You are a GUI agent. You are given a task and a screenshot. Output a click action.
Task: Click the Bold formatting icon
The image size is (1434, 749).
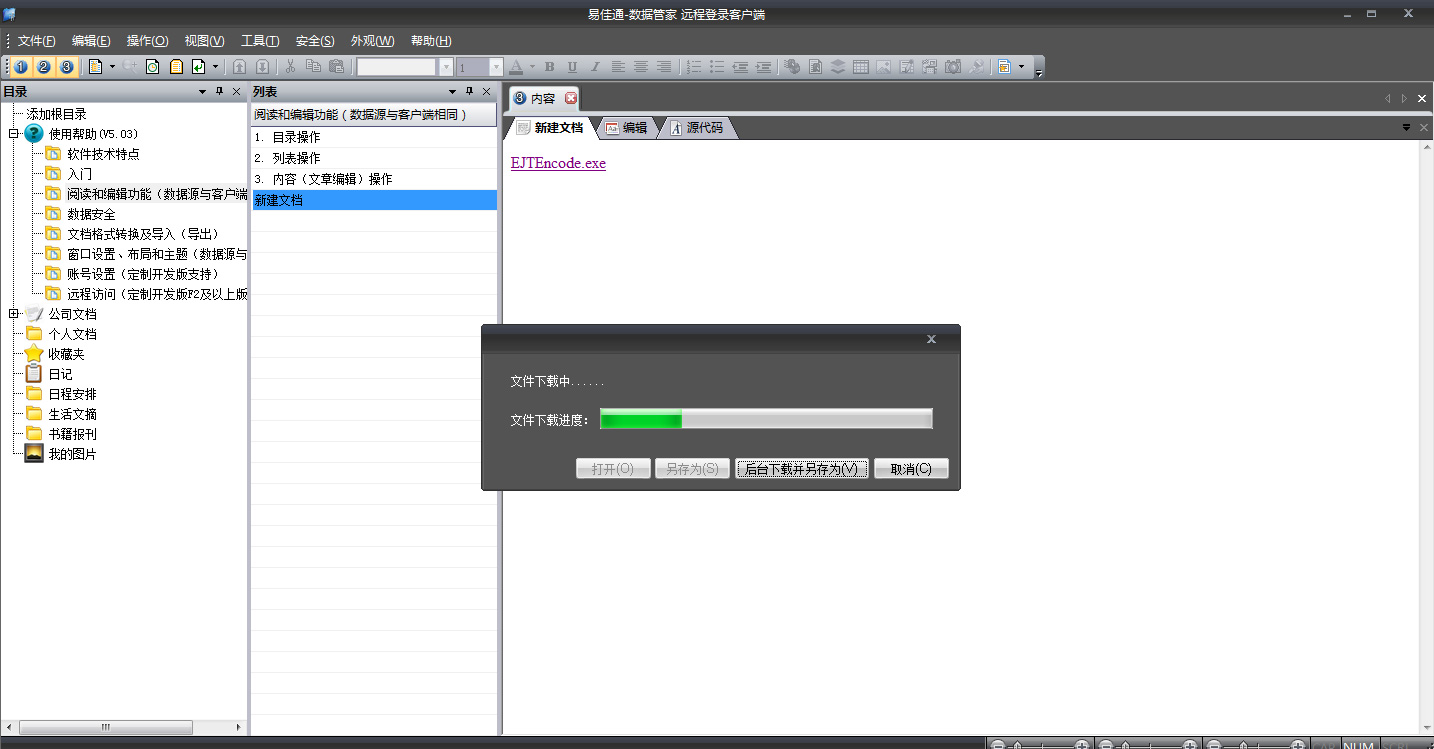[549, 67]
